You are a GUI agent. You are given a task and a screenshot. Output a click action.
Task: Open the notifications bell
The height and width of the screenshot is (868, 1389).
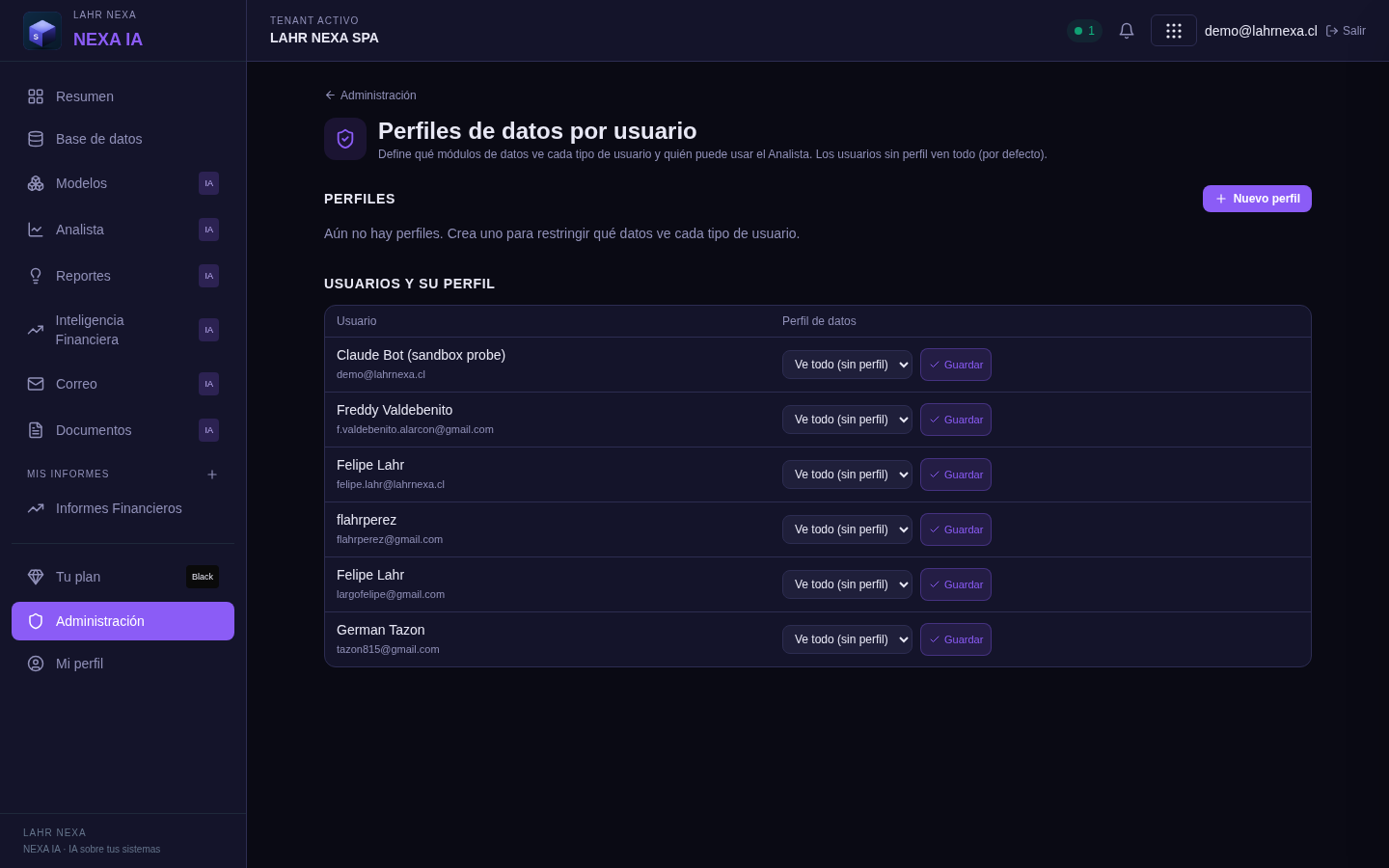pos(1127,31)
